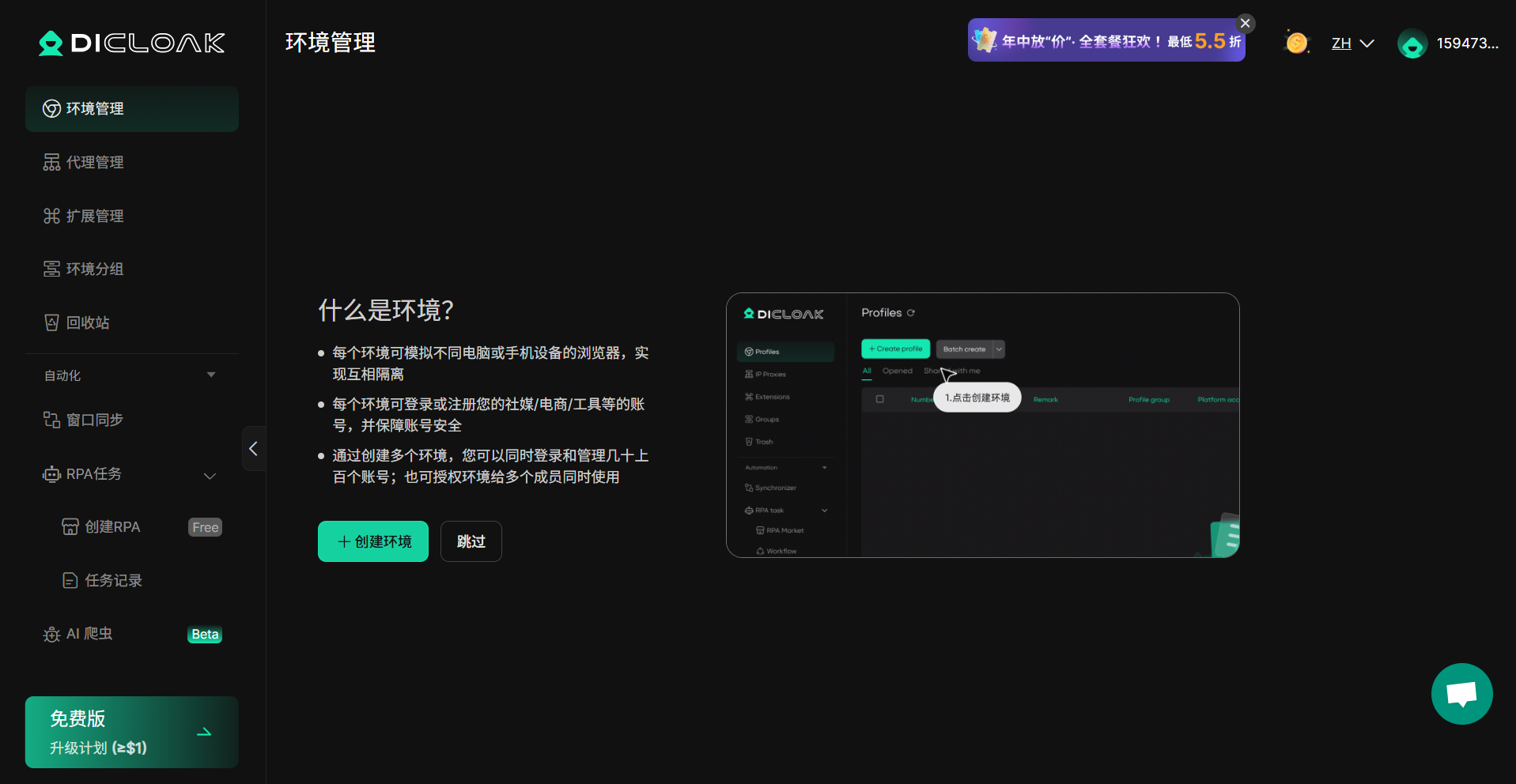Collapse the 自动化 section arrow
This screenshot has height=784, width=1516.
click(211, 375)
